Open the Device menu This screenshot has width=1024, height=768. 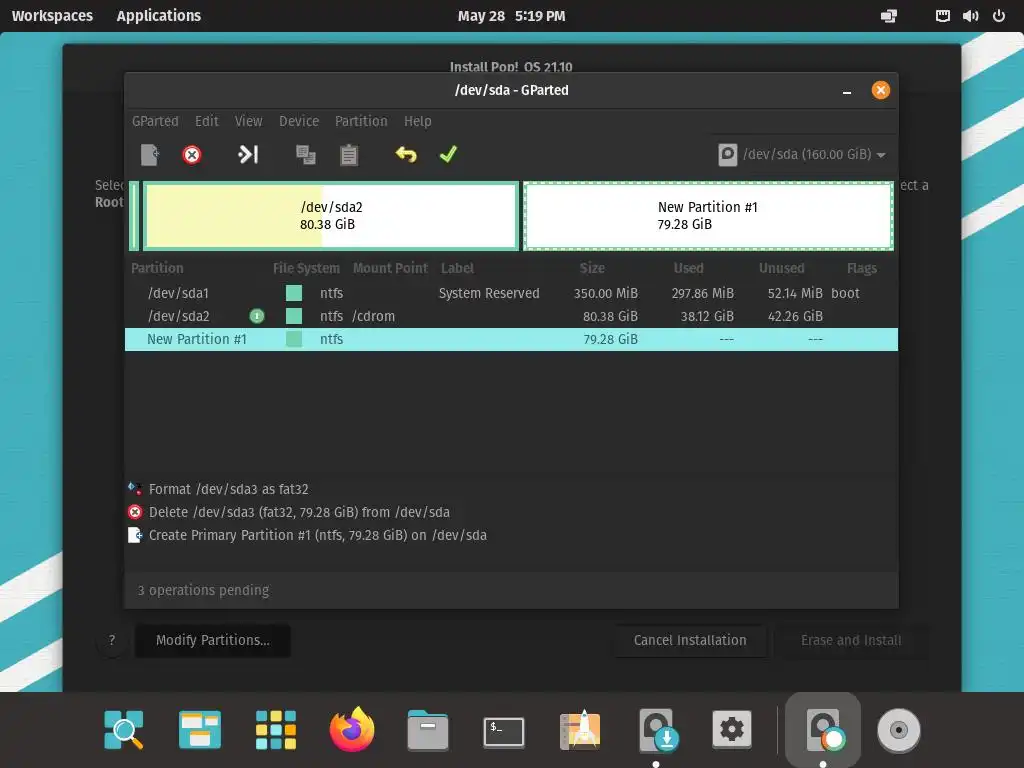click(298, 121)
